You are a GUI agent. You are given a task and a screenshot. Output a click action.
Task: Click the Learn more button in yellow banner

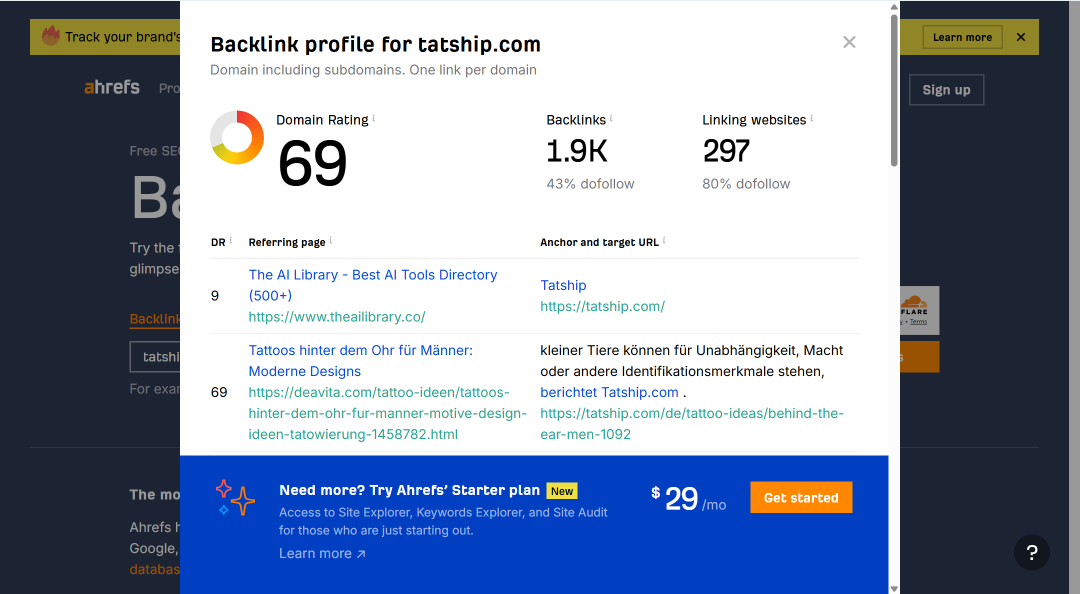click(962, 37)
